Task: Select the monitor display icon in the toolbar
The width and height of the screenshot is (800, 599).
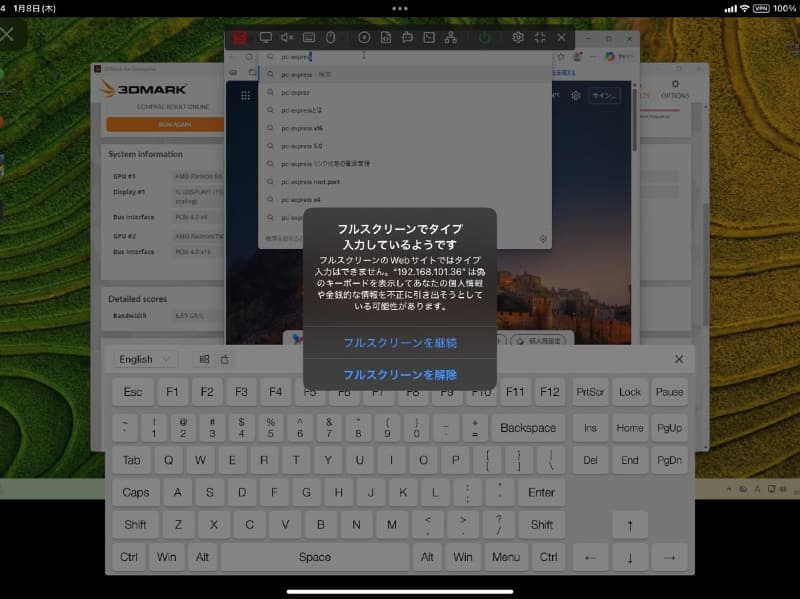Action: [x=264, y=38]
